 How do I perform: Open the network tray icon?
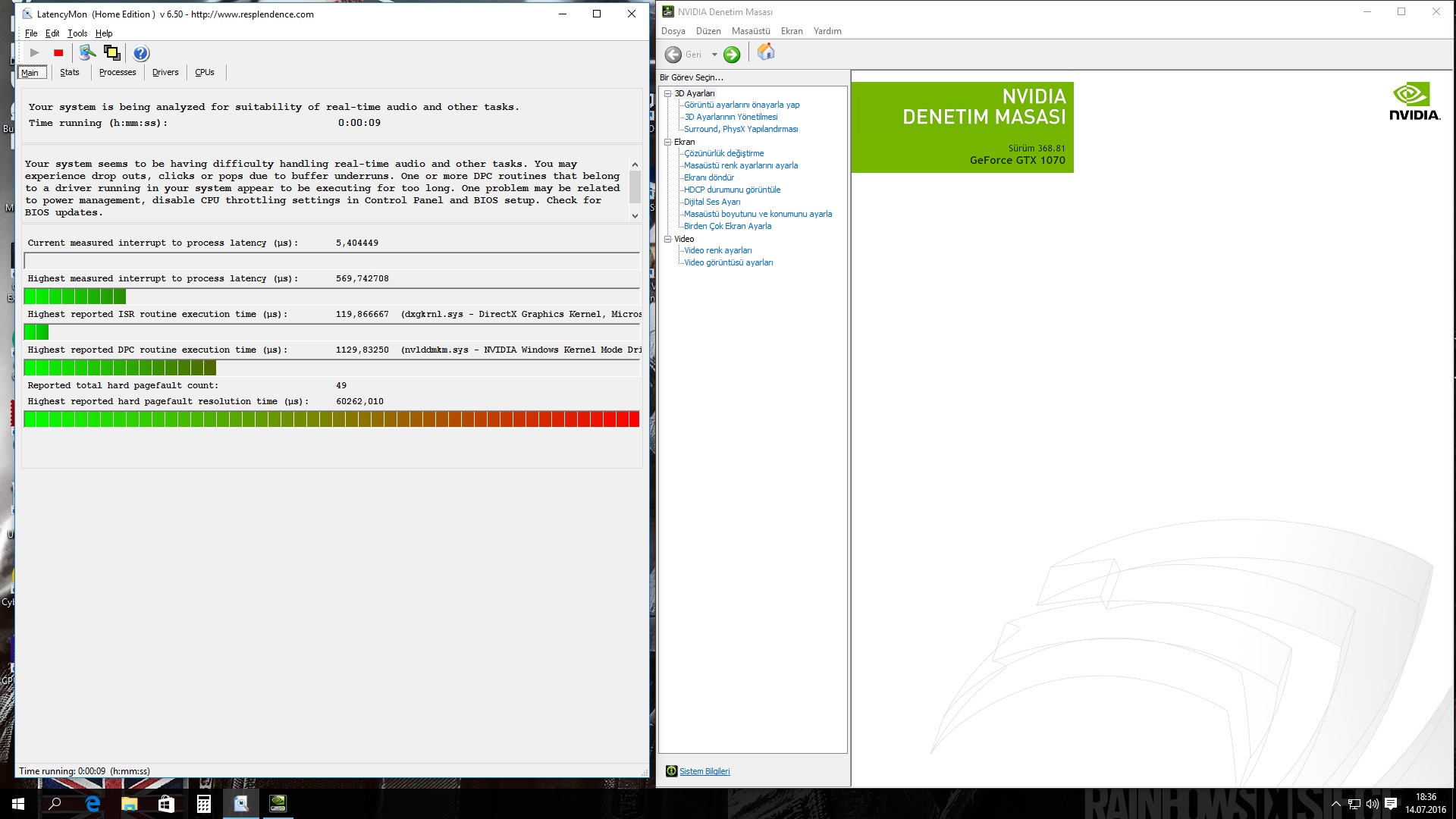click(x=1354, y=804)
